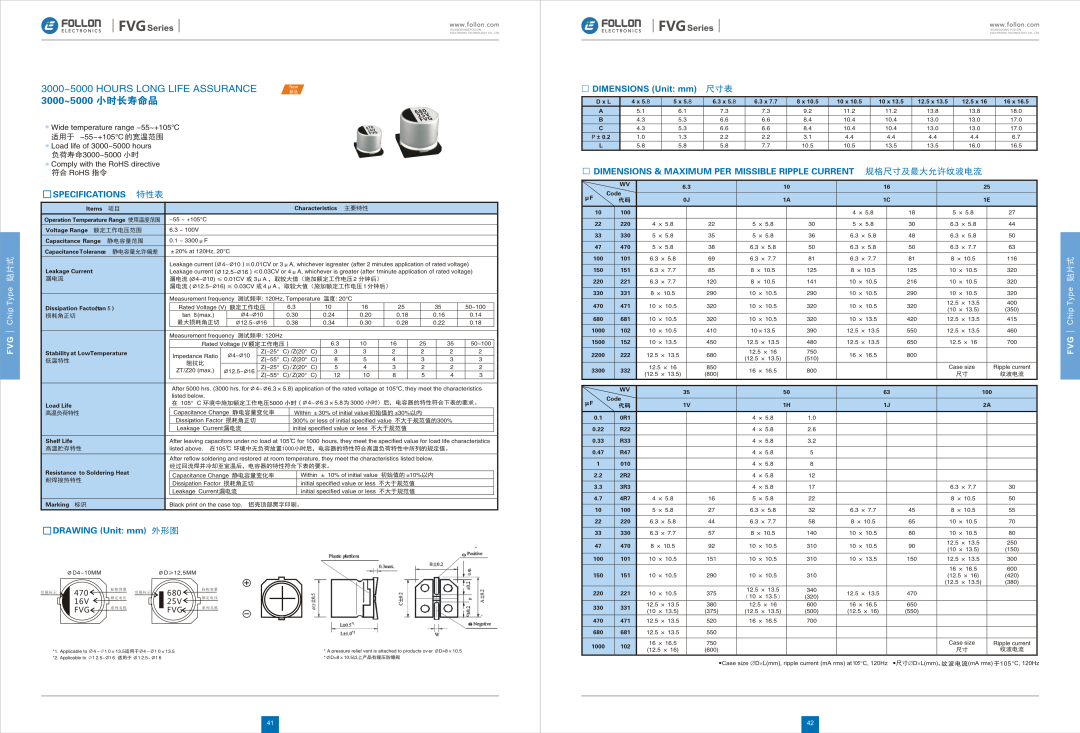Viewport: 1080px width, 733px height.
Task: Select the 'Leakage Current' row label
Action: [x=103, y=275]
